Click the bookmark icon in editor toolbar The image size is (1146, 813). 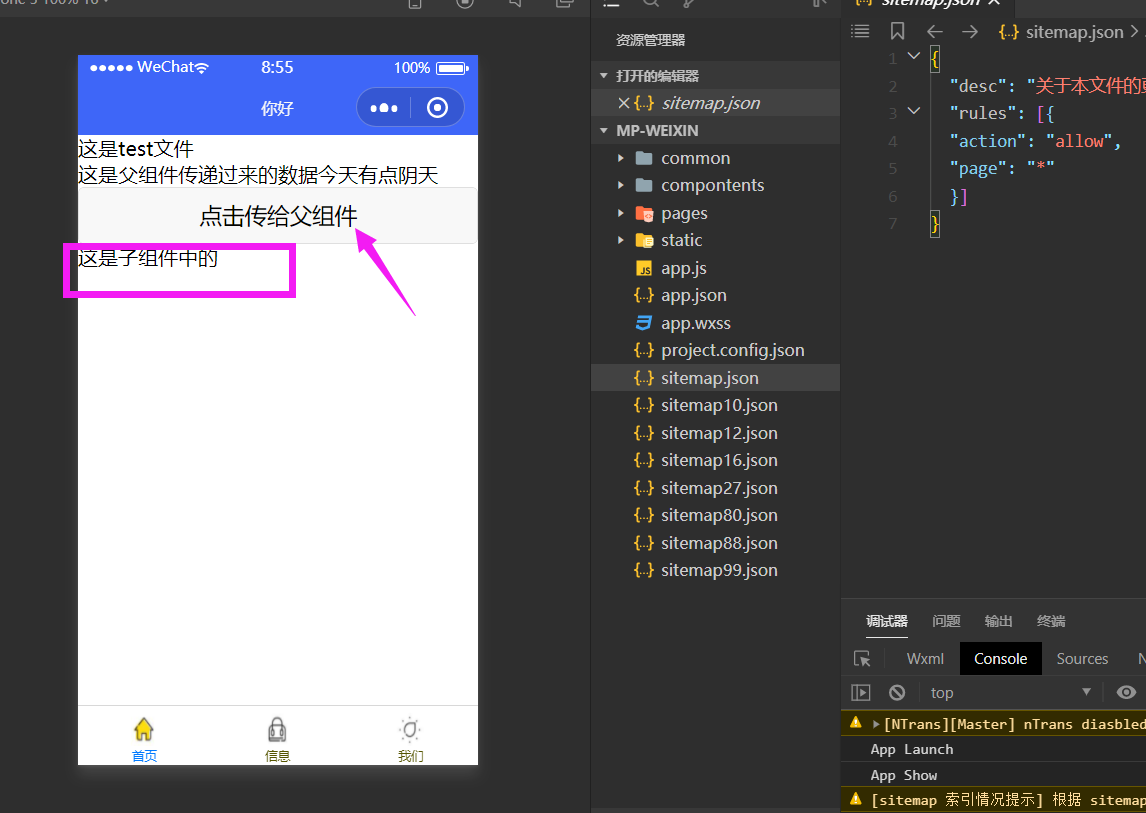[898, 31]
